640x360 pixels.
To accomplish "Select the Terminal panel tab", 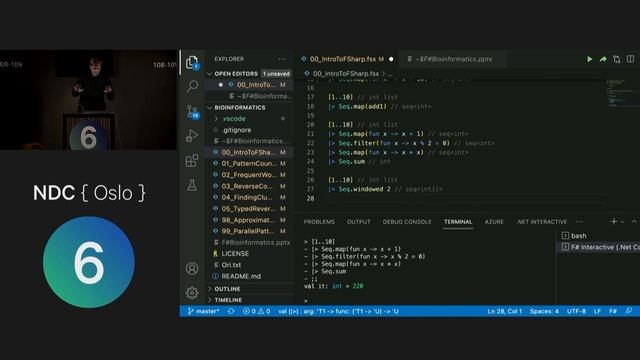I will pyautogui.click(x=458, y=222).
